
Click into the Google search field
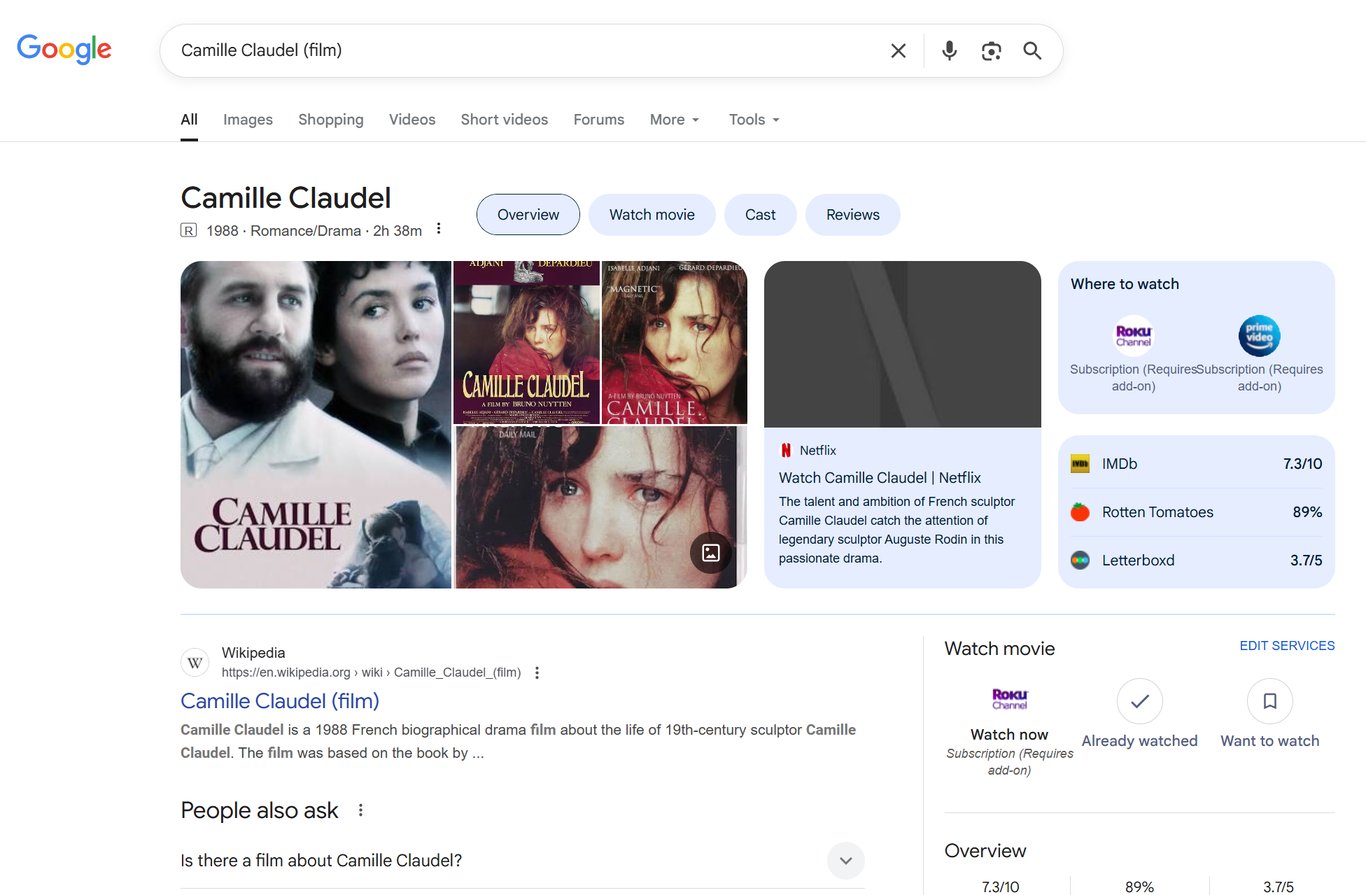(525, 51)
